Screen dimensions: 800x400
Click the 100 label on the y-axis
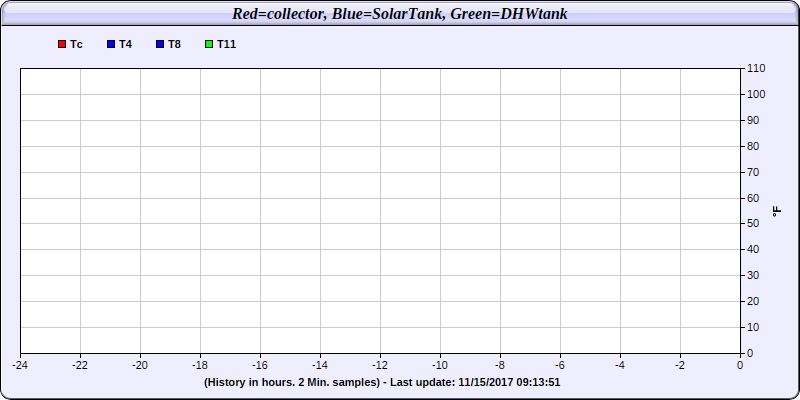(x=756, y=94)
